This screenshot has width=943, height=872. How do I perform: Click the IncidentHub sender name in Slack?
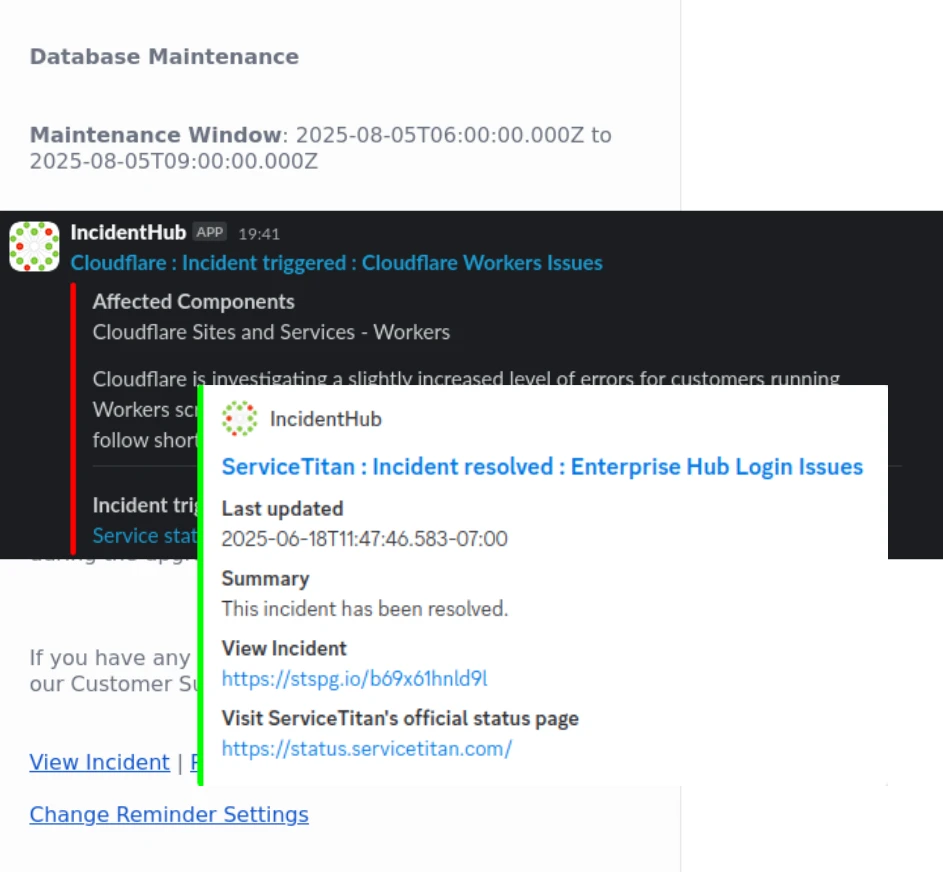click(x=128, y=232)
